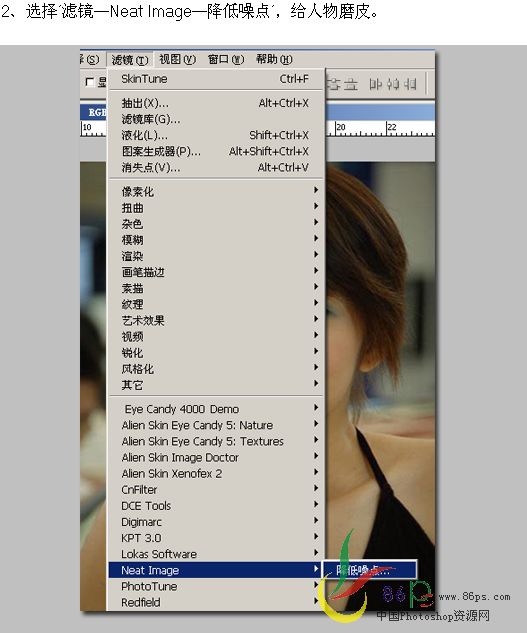This screenshot has width=527, height=633.
Task: Open 滤镜库(G)... filter gallery
Action: (215, 119)
